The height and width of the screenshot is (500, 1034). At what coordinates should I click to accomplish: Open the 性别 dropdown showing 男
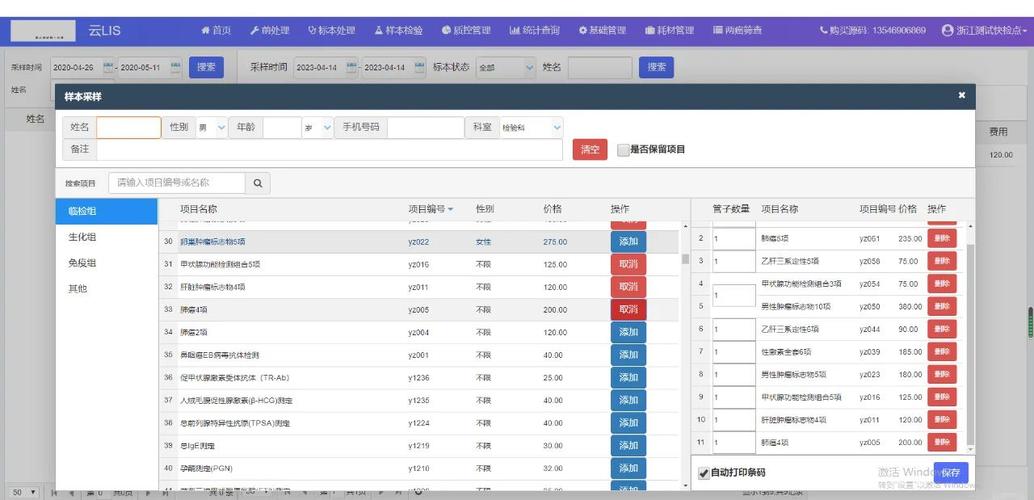point(212,128)
